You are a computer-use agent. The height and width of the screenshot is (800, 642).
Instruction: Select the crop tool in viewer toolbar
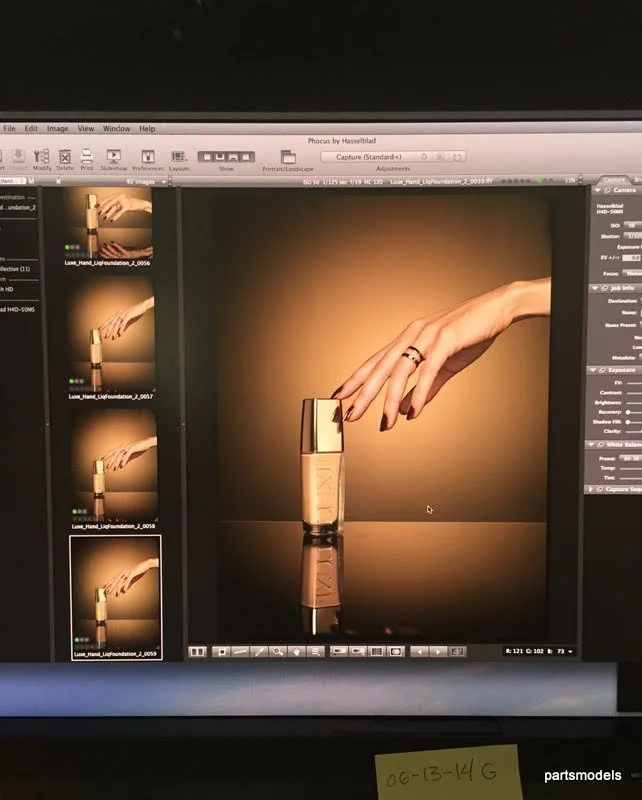(221, 652)
